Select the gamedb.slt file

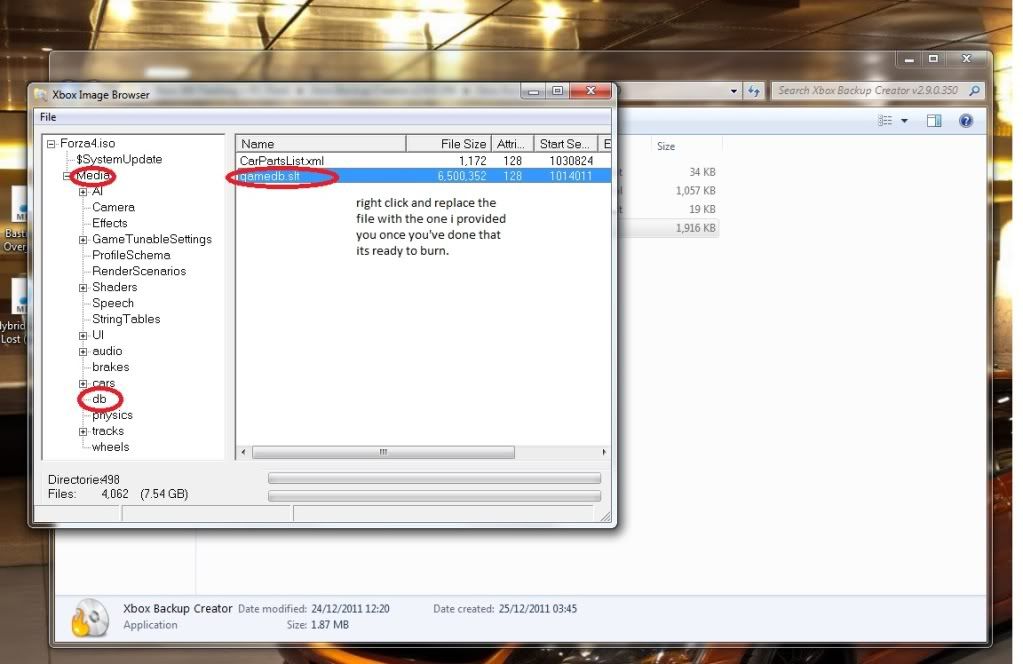point(270,176)
